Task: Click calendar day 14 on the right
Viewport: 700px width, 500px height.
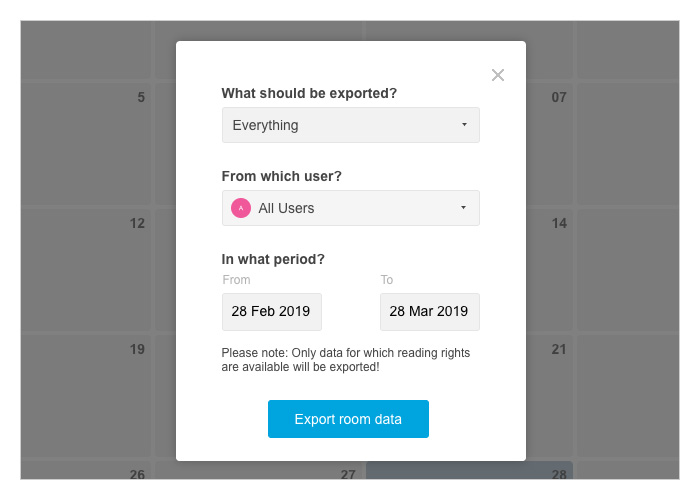Action: point(559,223)
